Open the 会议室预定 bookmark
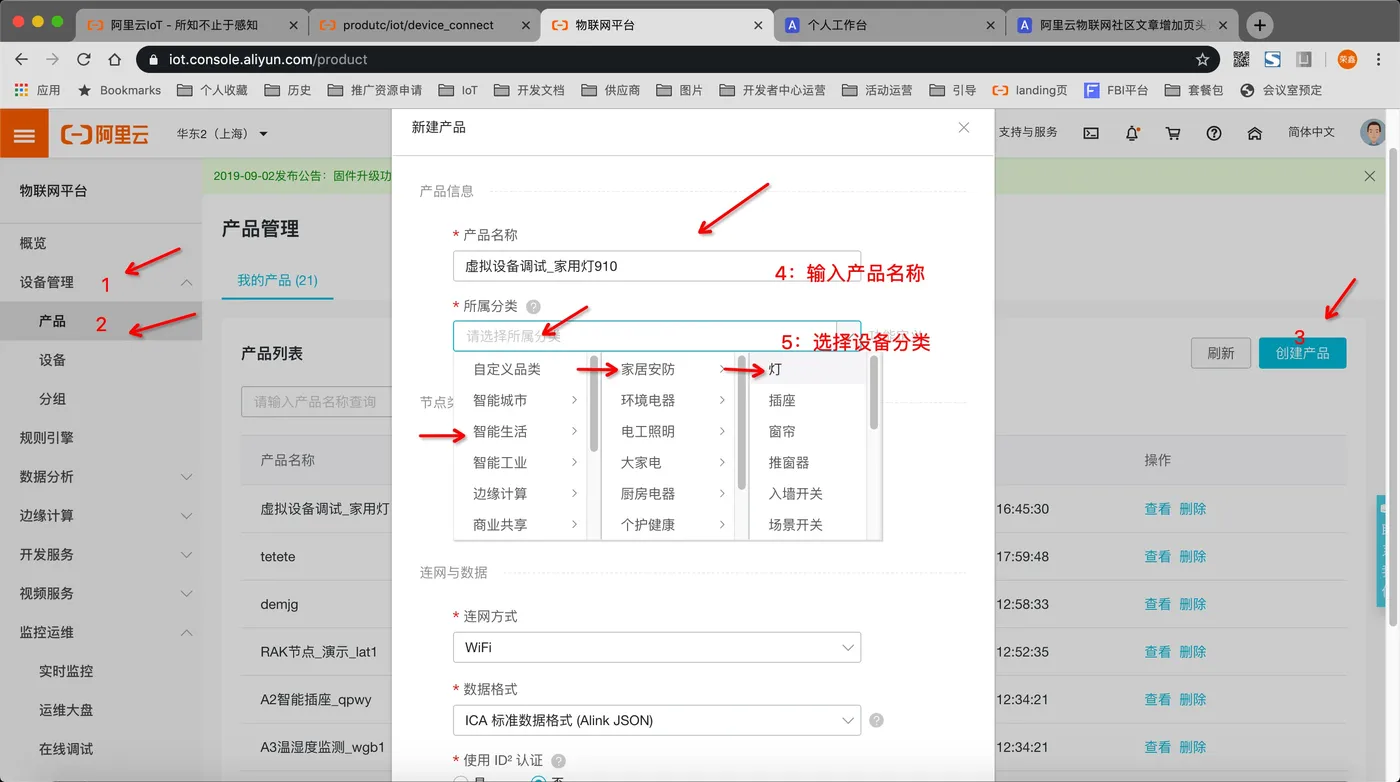This screenshot has width=1400, height=782. pos(1281,90)
